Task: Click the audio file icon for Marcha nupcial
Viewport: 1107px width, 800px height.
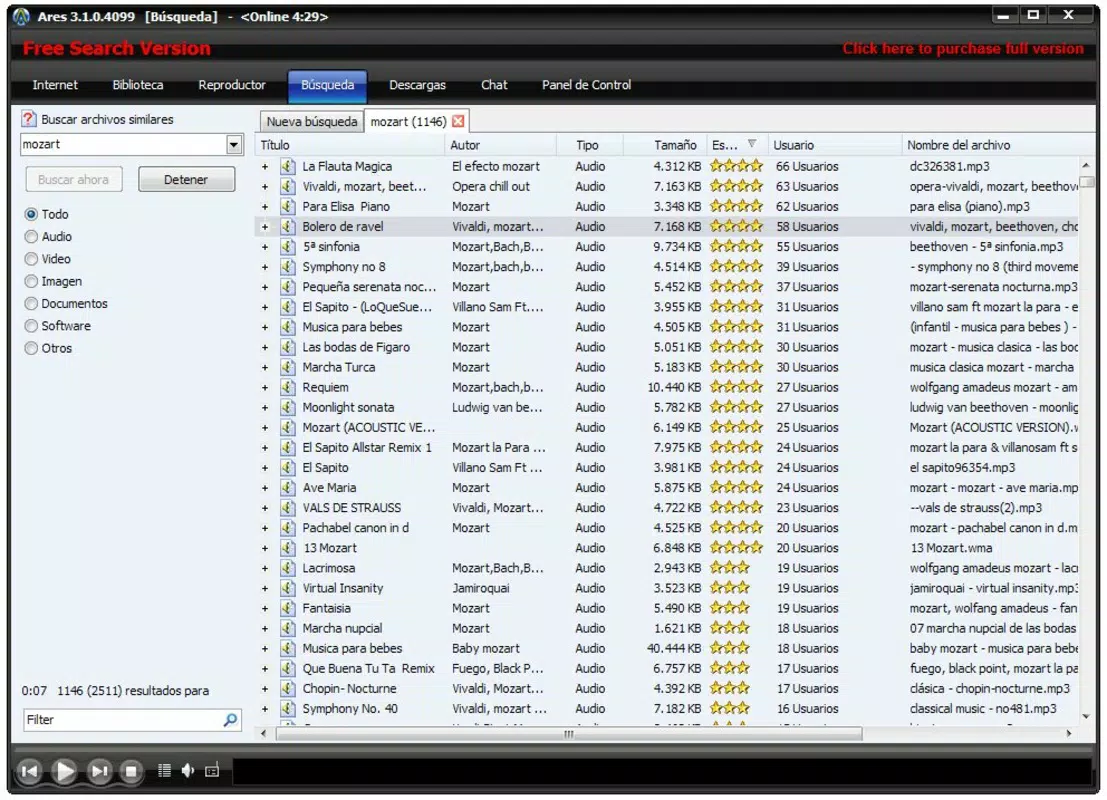Action: click(x=287, y=628)
